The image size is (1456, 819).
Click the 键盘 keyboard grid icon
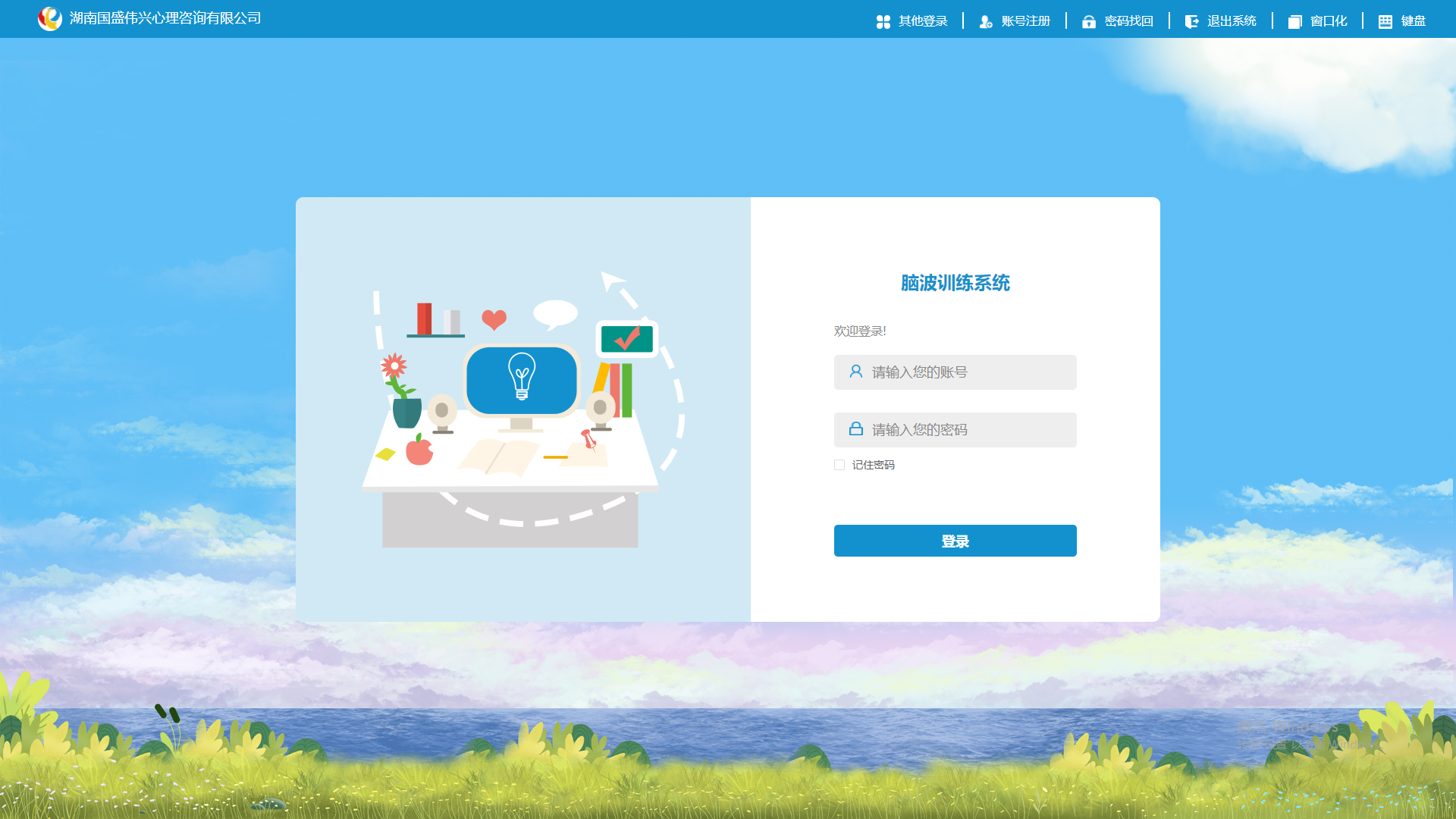(1385, 22)
